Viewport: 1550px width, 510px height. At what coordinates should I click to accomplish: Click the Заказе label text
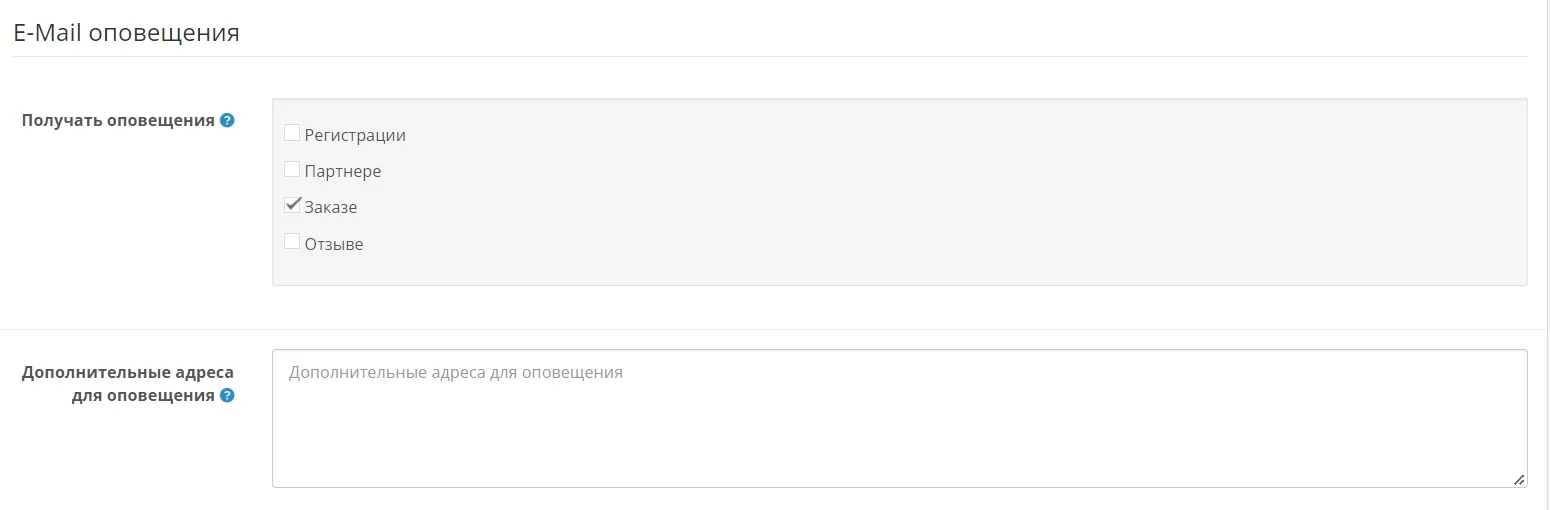[x=331, y=207]
